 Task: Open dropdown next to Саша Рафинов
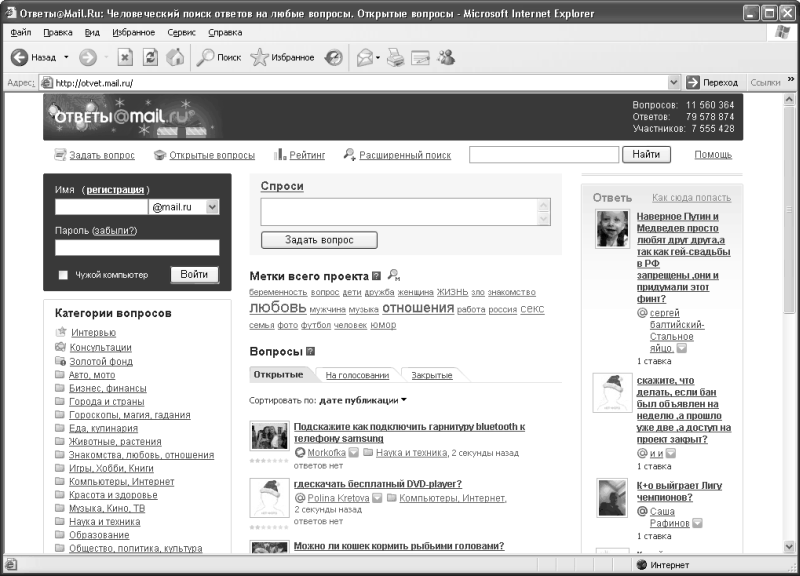click(x=697, y=523)
